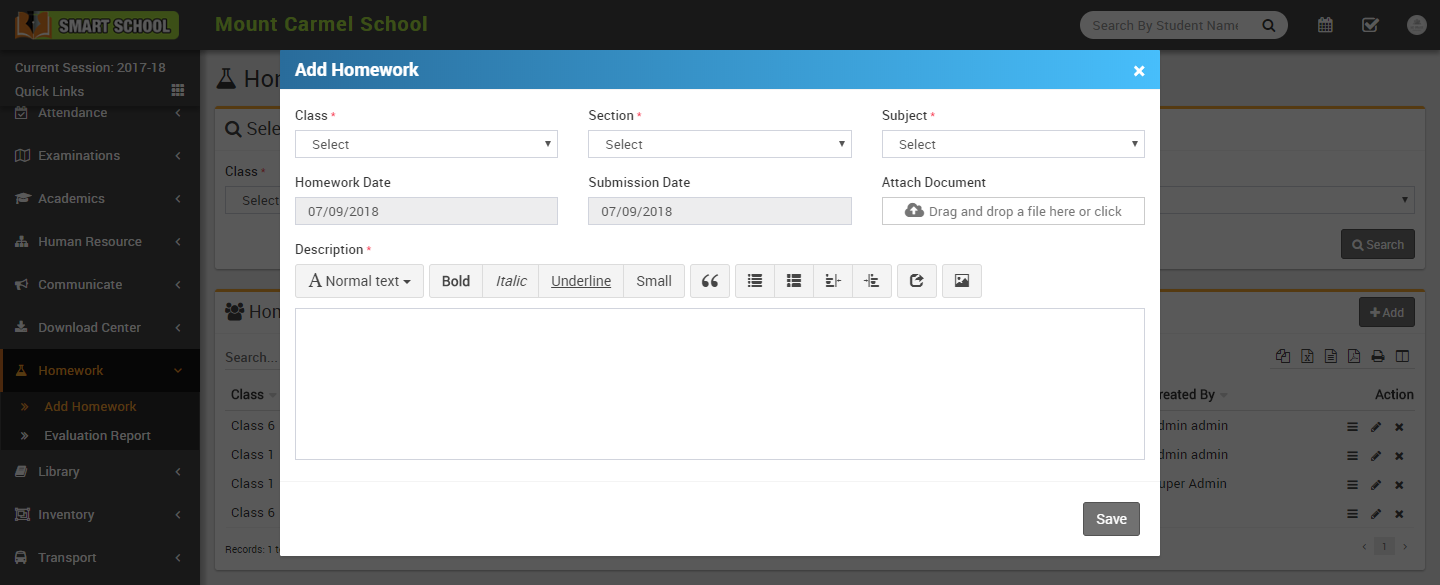Toggle Bold text formatting

coord(456,281)
